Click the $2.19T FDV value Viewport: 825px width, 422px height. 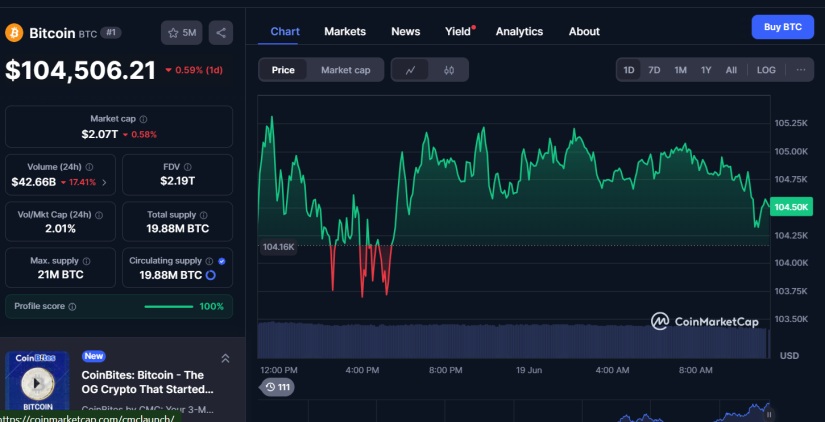coord(177,182)
